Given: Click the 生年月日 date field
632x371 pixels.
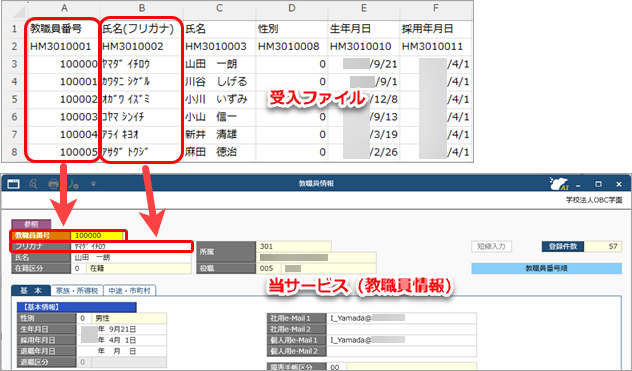Looking at the screenshot, I should point(121,329).
